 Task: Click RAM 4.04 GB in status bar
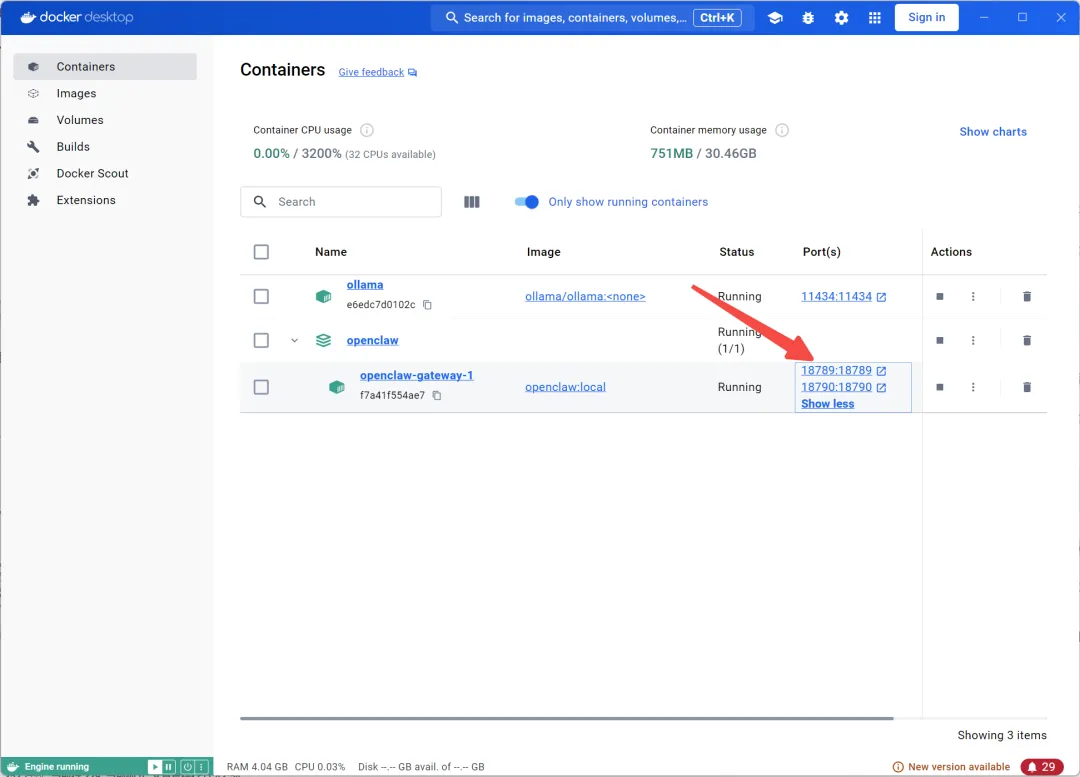click(257, 767)
